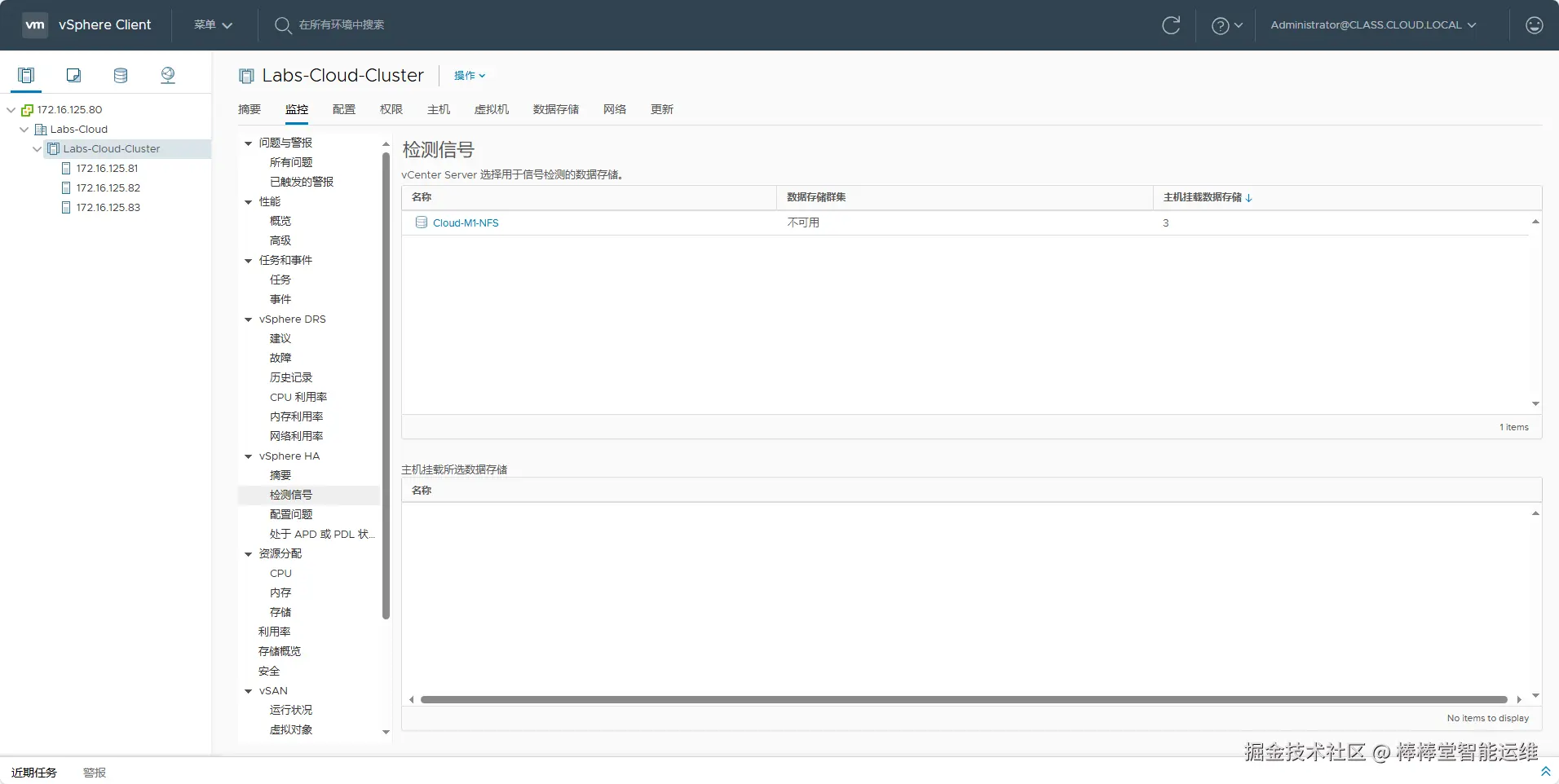
Task: Sort upper table by 名称 column header
Action: 422,197
